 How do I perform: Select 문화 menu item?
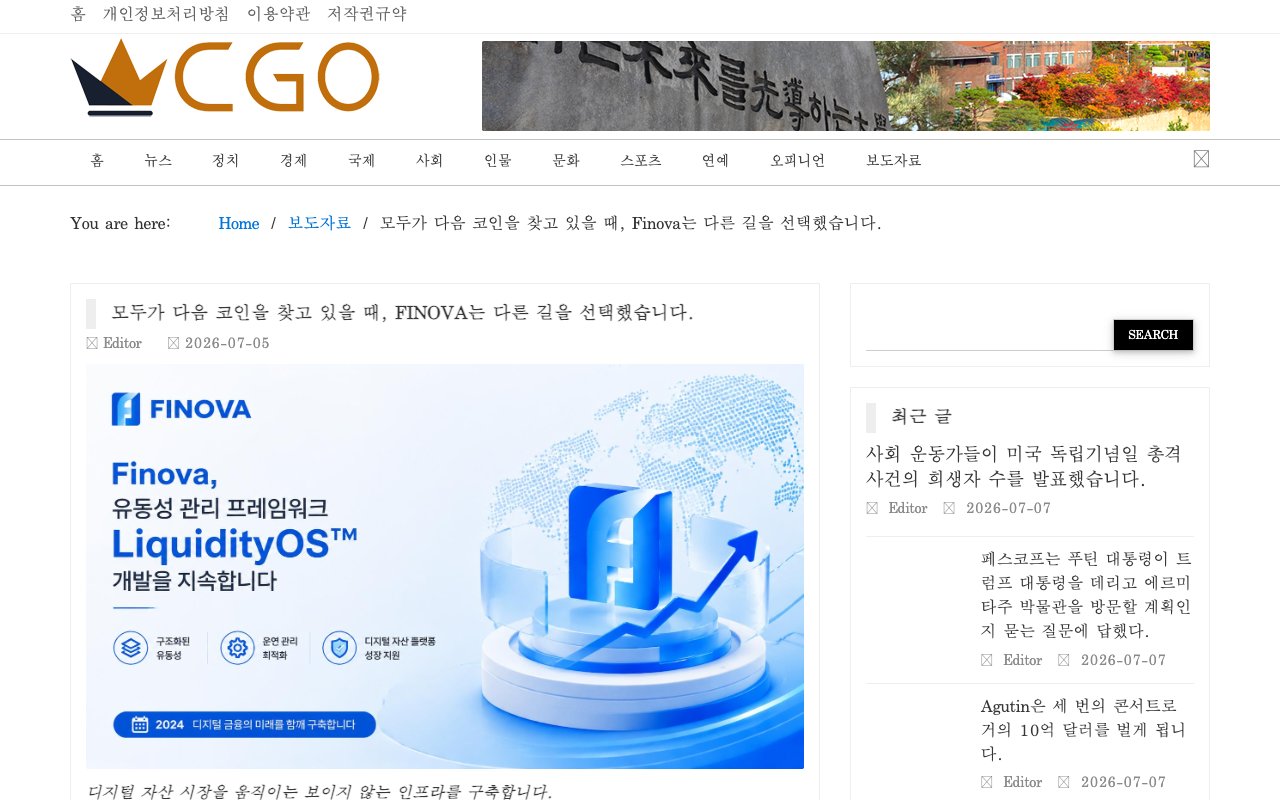point(566,160)
